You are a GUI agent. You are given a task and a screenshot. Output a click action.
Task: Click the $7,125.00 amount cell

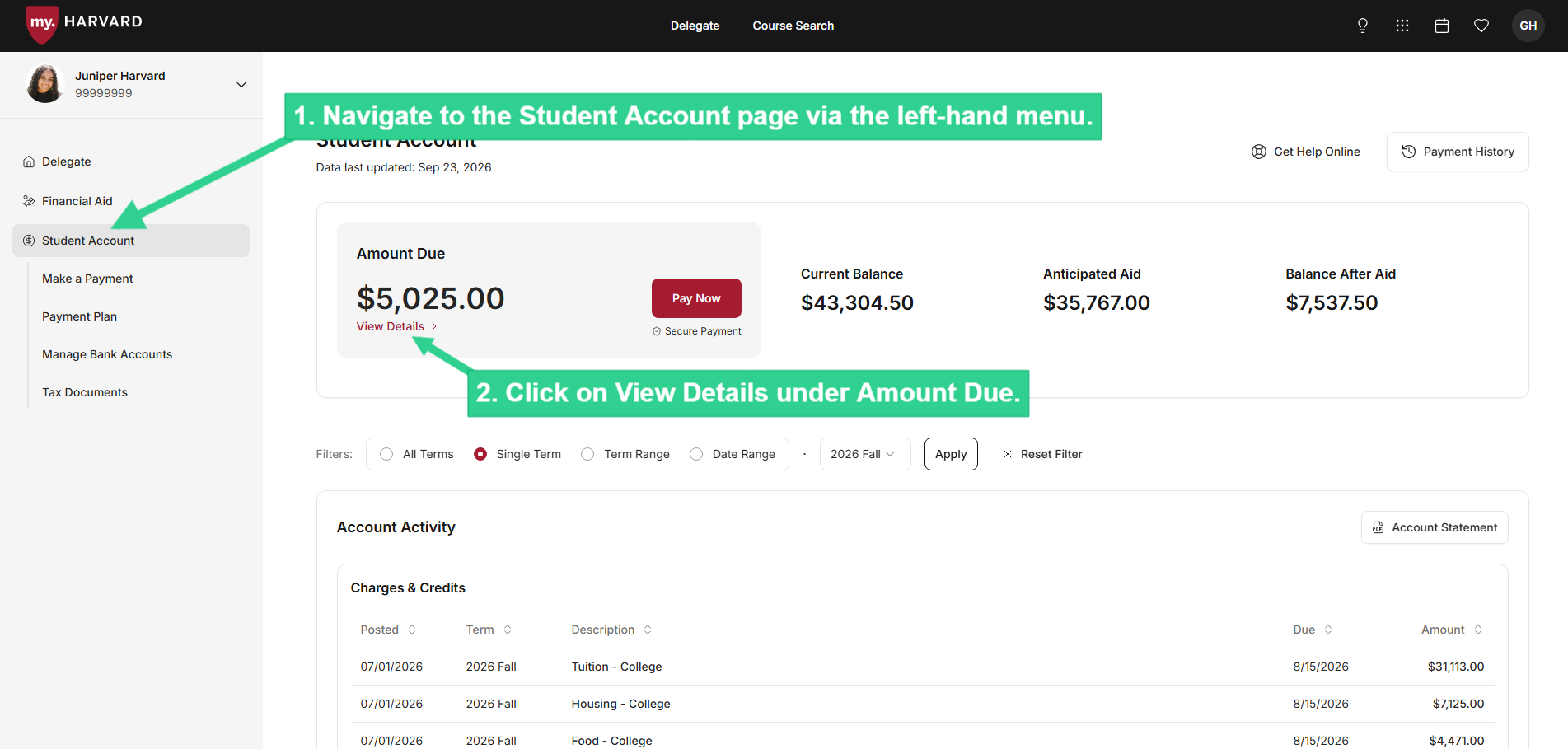point(1458,704)
